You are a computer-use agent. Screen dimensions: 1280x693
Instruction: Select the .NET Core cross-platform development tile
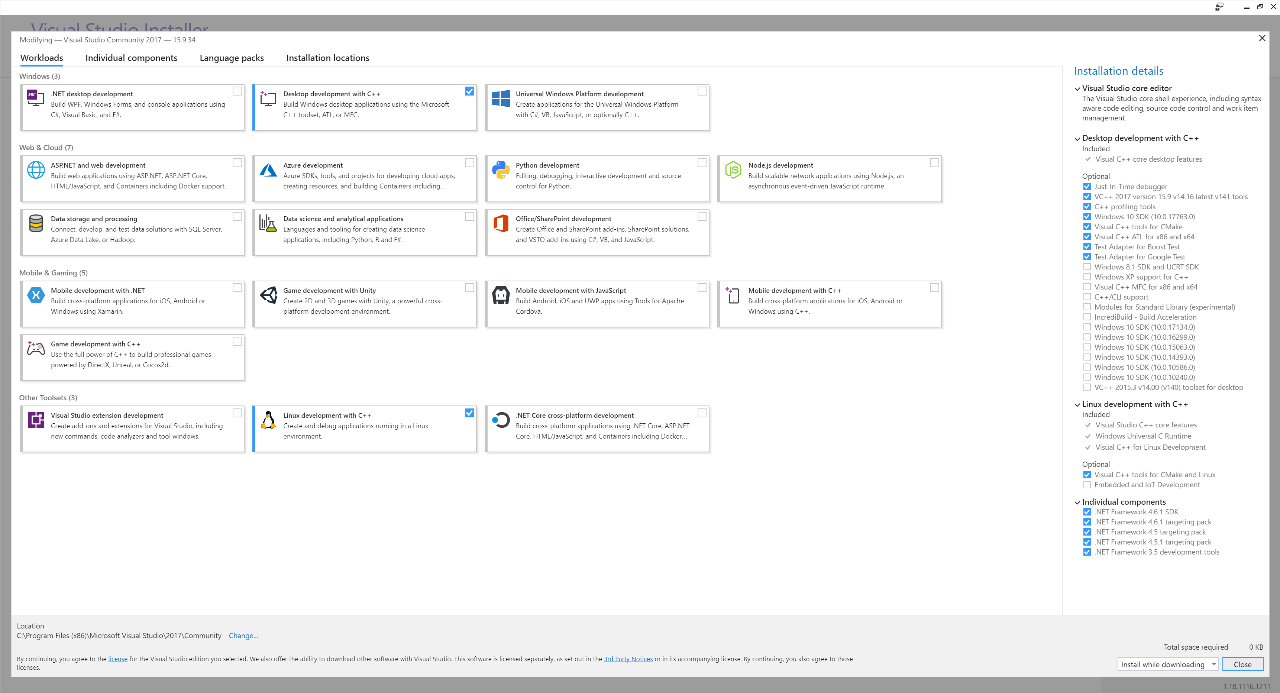click(x=597, y=428)
